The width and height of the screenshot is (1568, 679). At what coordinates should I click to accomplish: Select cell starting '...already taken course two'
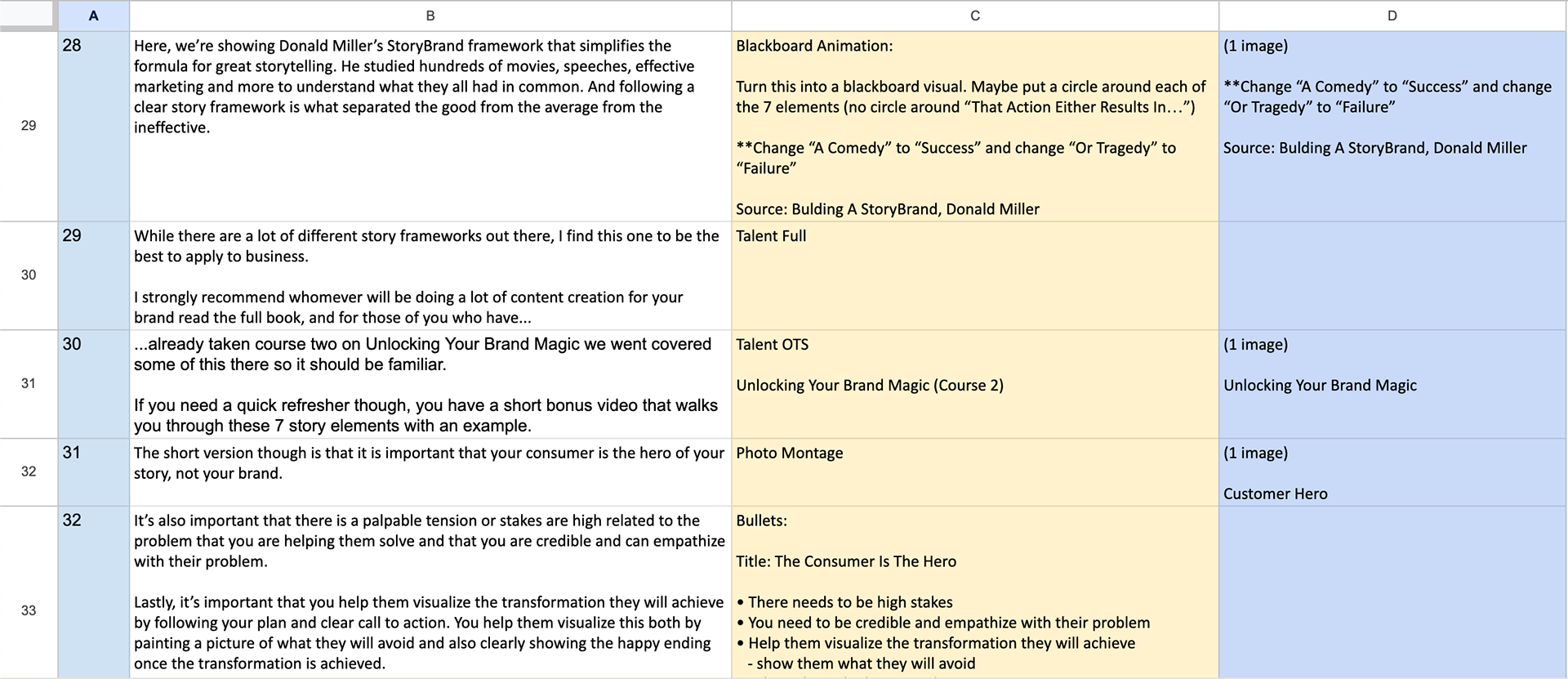[x=430, y=383]
